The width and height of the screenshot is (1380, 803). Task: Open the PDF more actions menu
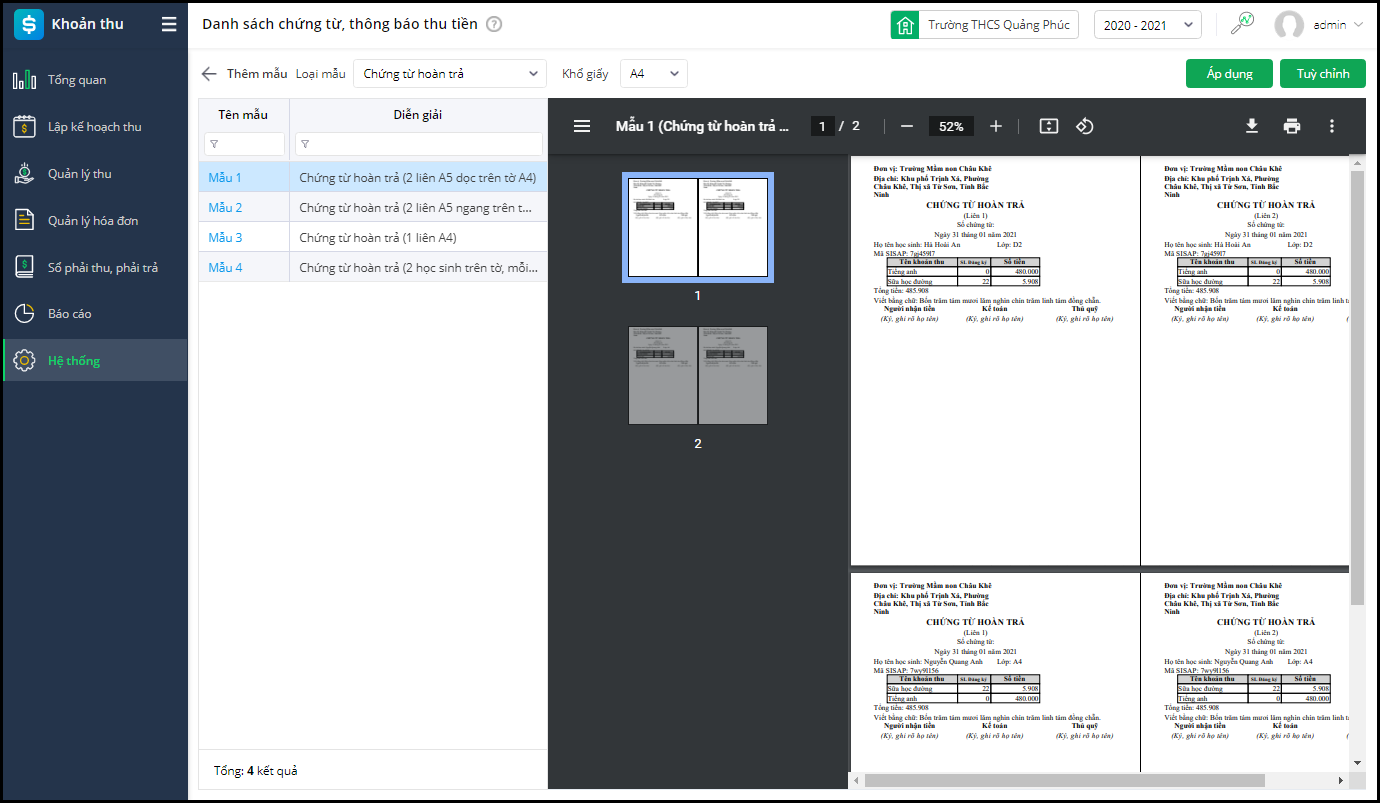pyautogui.click(x=1332, y=126)
